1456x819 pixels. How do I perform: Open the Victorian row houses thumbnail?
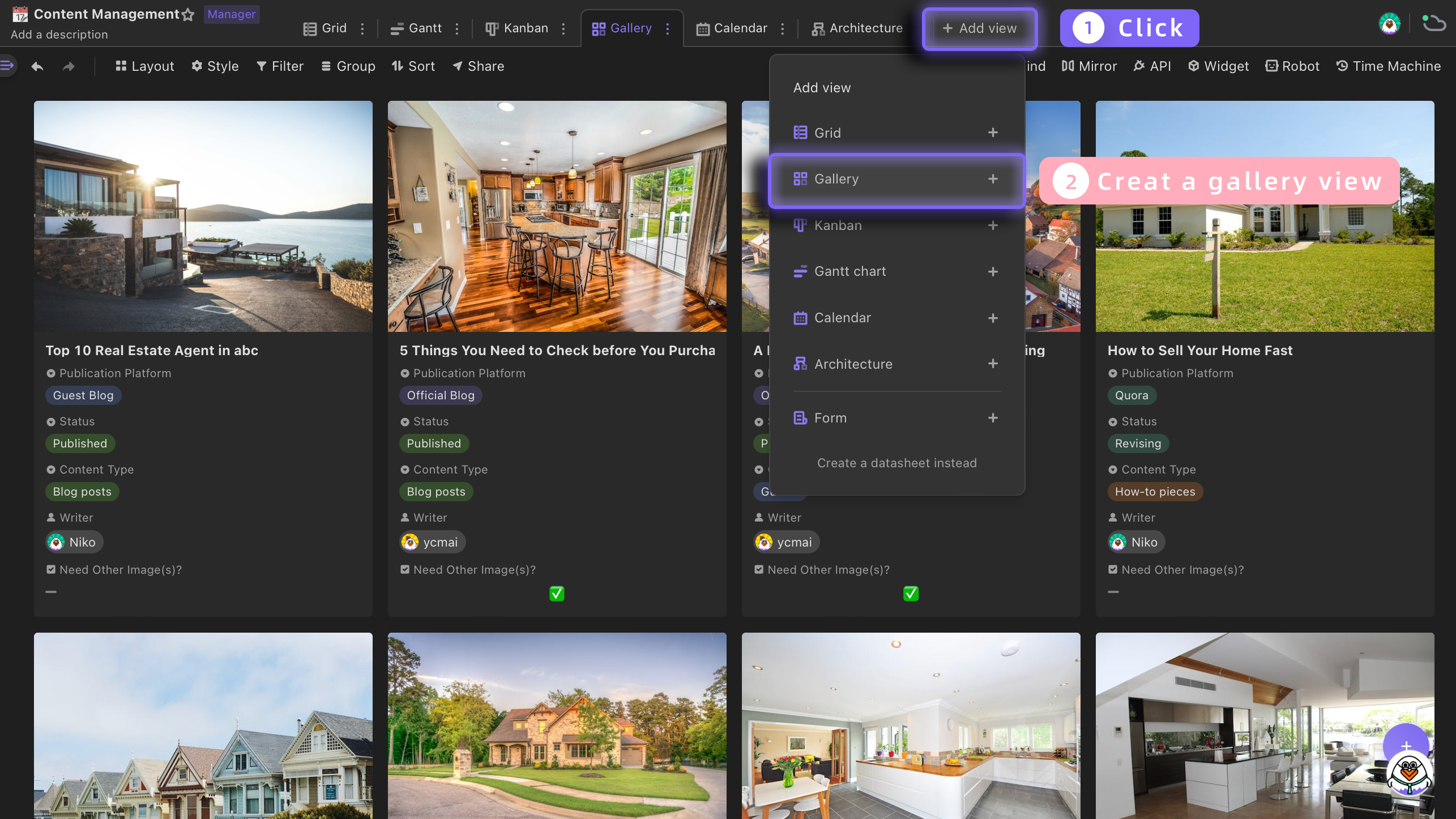[x=203, y=726]
